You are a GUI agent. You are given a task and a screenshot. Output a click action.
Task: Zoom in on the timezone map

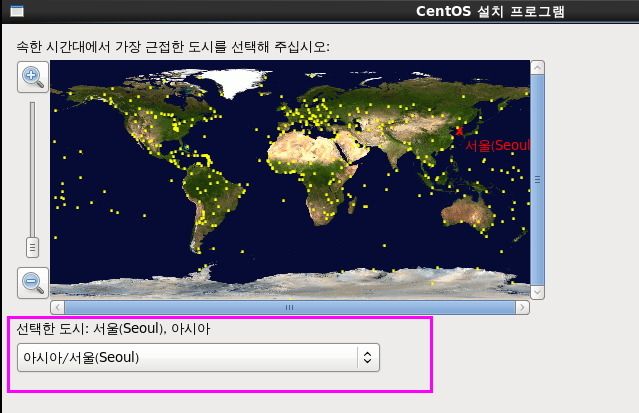pos(33,77)
